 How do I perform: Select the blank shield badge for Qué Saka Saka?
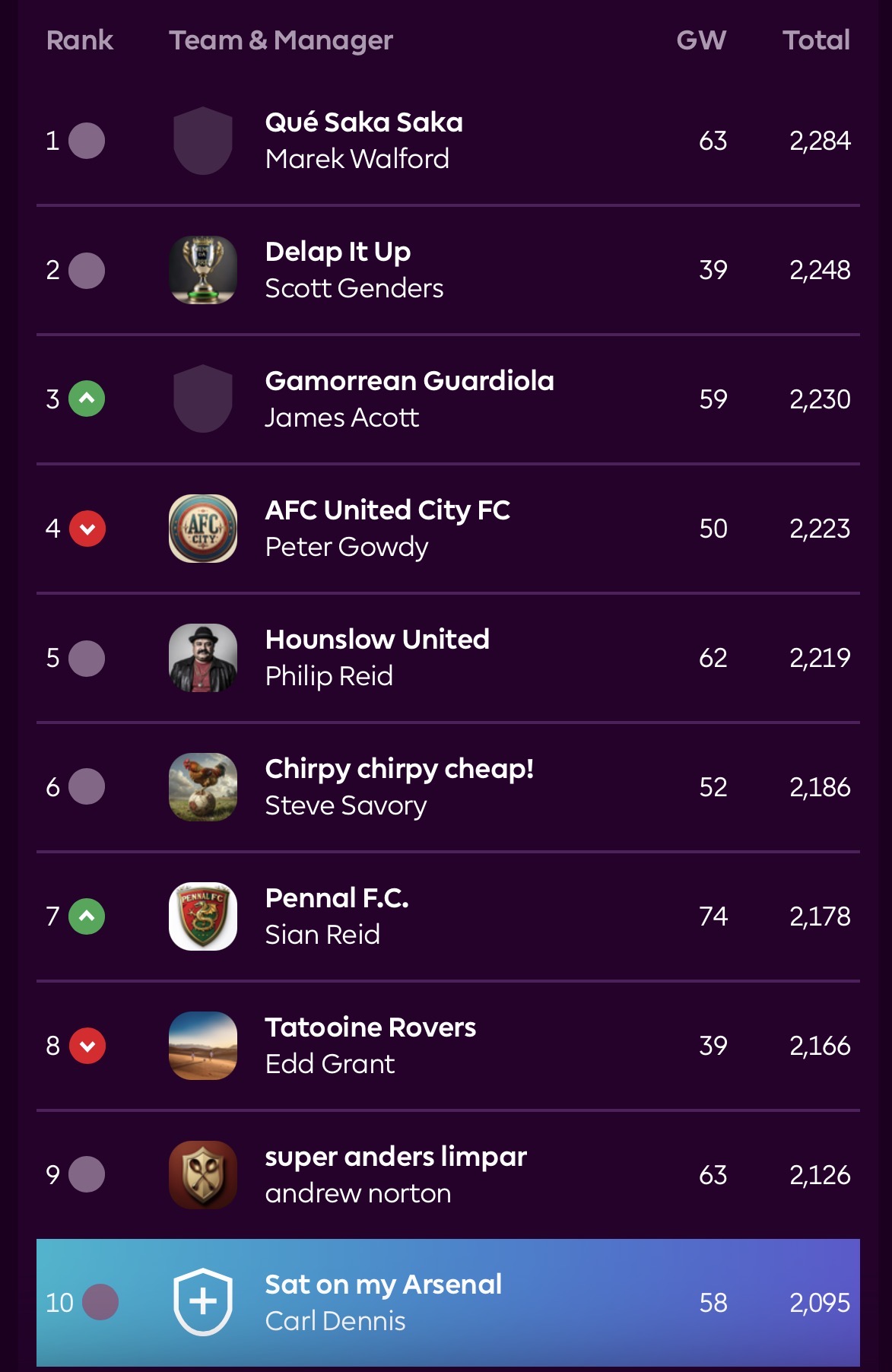pyautogui.click(x=203, y=141)
